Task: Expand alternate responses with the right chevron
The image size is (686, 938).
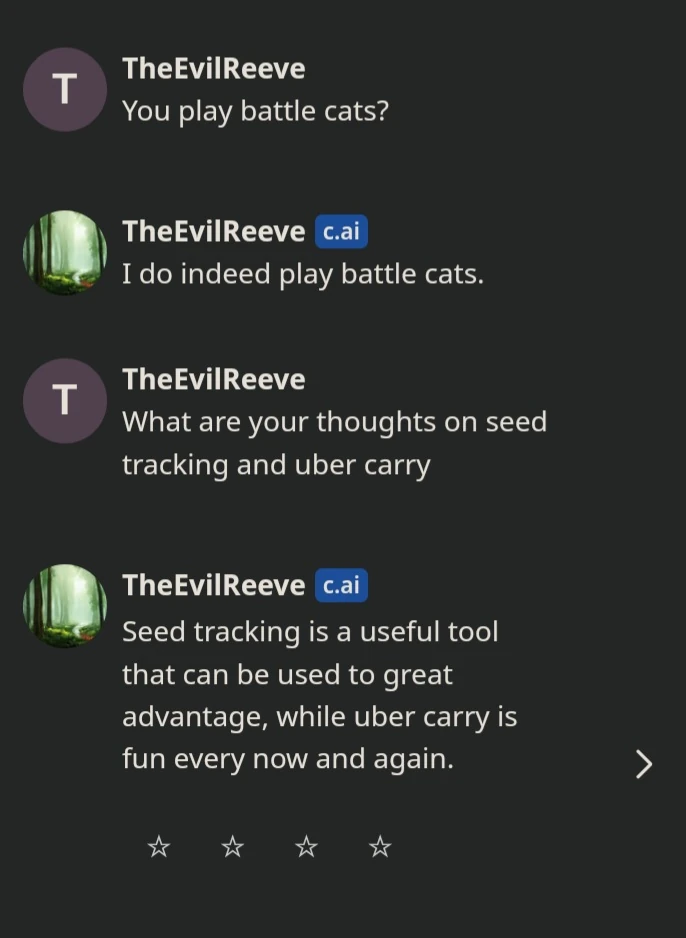Action: [x=643, y=764]
